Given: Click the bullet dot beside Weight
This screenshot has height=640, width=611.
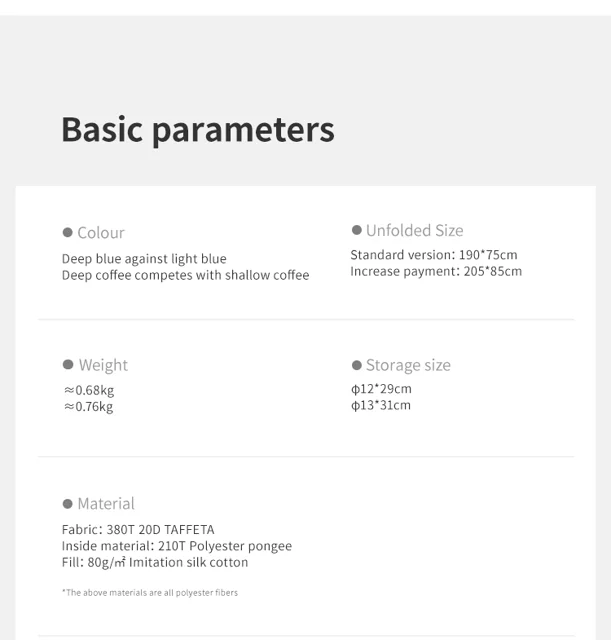Looking at the screenshot, I should pos(68,364).
